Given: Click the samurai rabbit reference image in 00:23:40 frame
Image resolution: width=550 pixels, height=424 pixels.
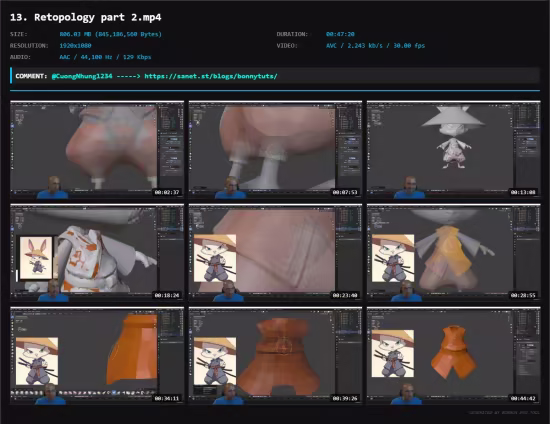Looking at the screenshot, I should [x=215, y=258].
